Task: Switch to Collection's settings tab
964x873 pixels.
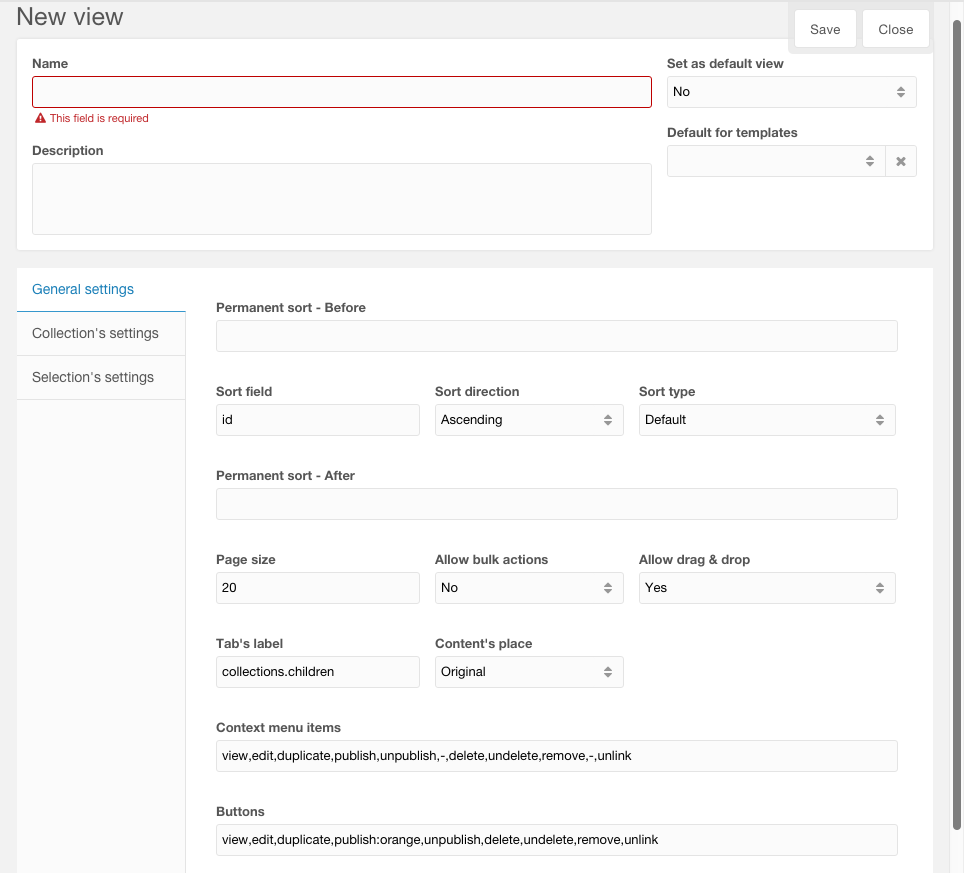Action: coord(95,333)
